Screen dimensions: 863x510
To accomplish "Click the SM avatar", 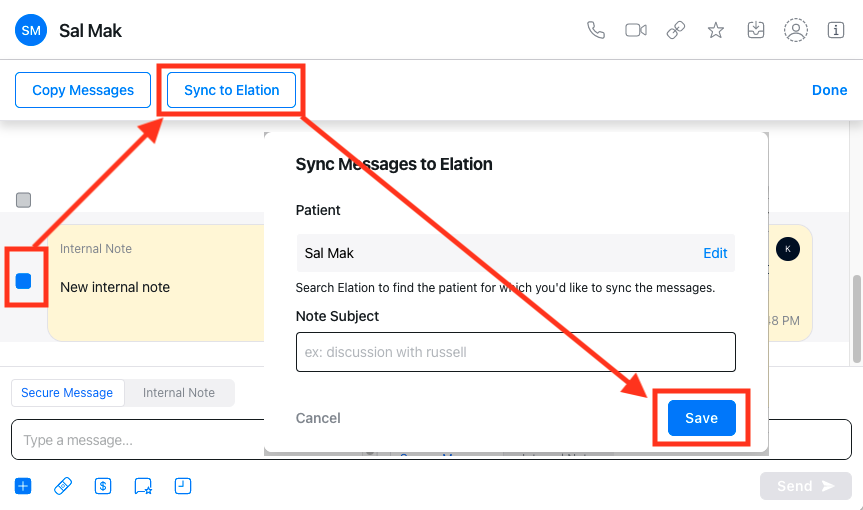I will coord(31,30).
